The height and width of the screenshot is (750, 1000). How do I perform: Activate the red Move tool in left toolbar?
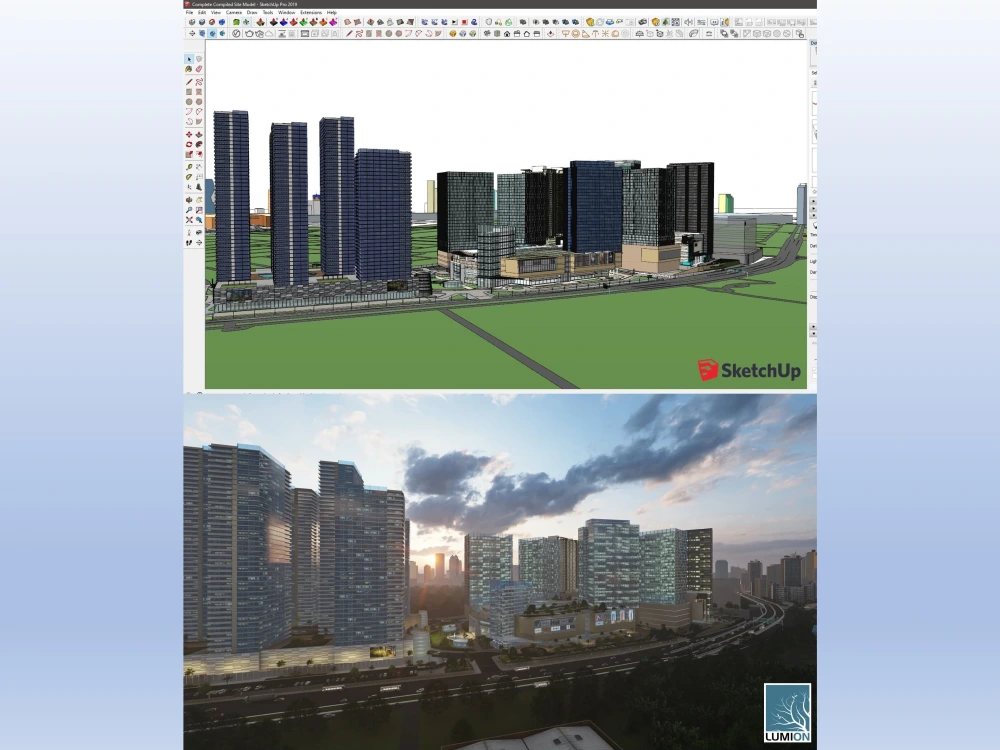point(189,134)
